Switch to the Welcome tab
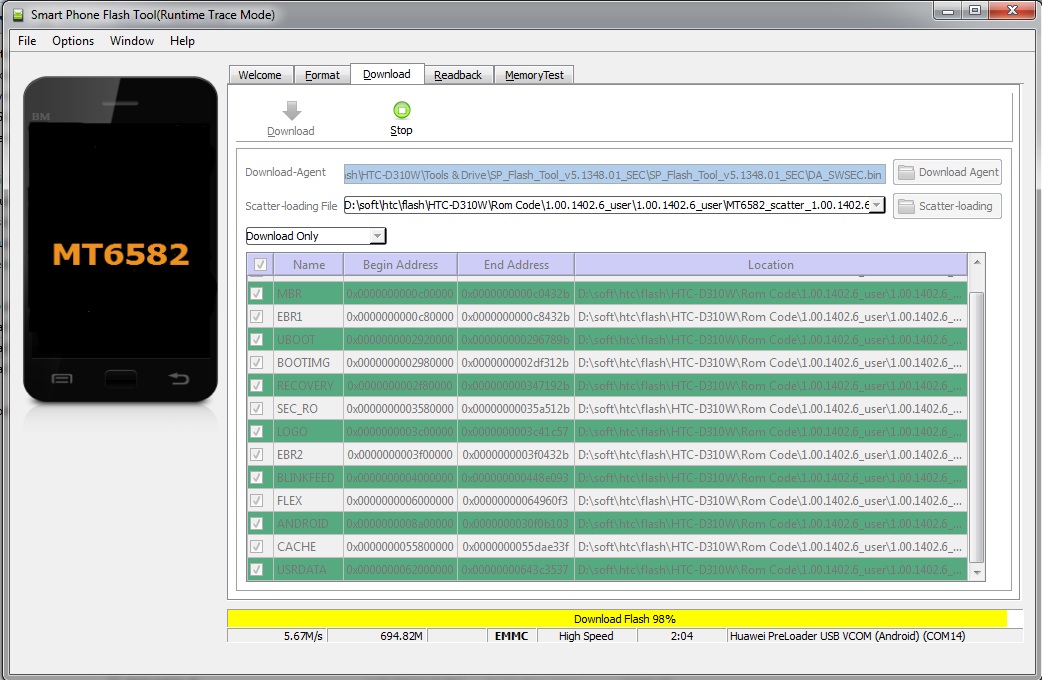 coord(260,75)
